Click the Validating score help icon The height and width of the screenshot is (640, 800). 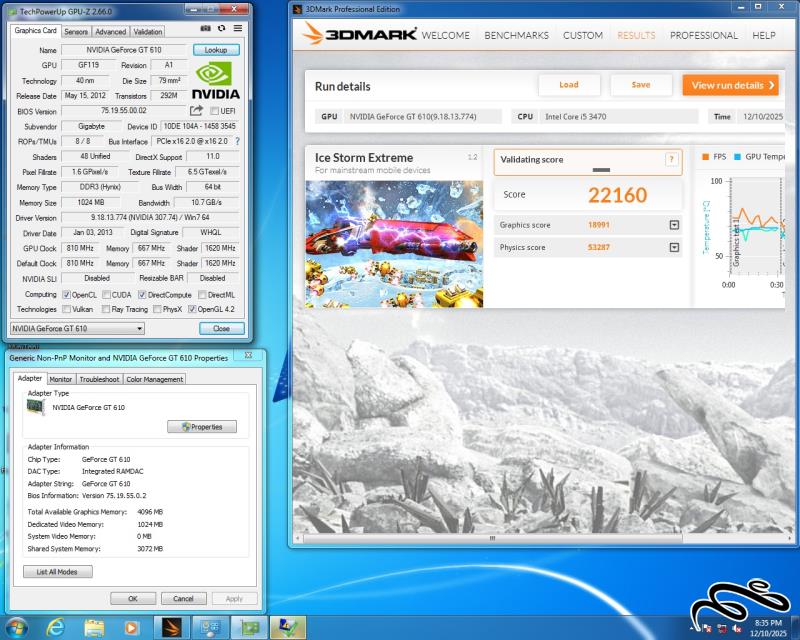coord(671,160)
